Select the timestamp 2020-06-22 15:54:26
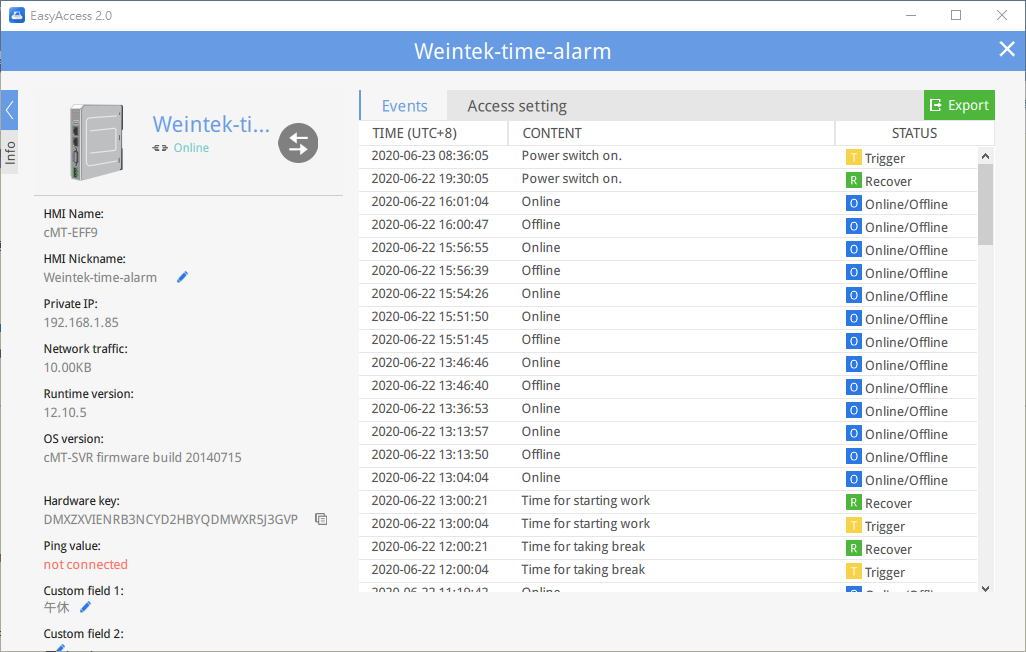This screenshot has height=652, width=1026. click(x=430, y=293)
